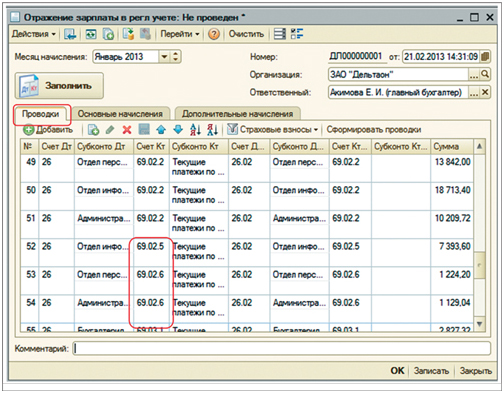Open the Страховые взносы dropdown
Image resolution: width=504 pixels, height=393 pixels.
coord(273,130)
